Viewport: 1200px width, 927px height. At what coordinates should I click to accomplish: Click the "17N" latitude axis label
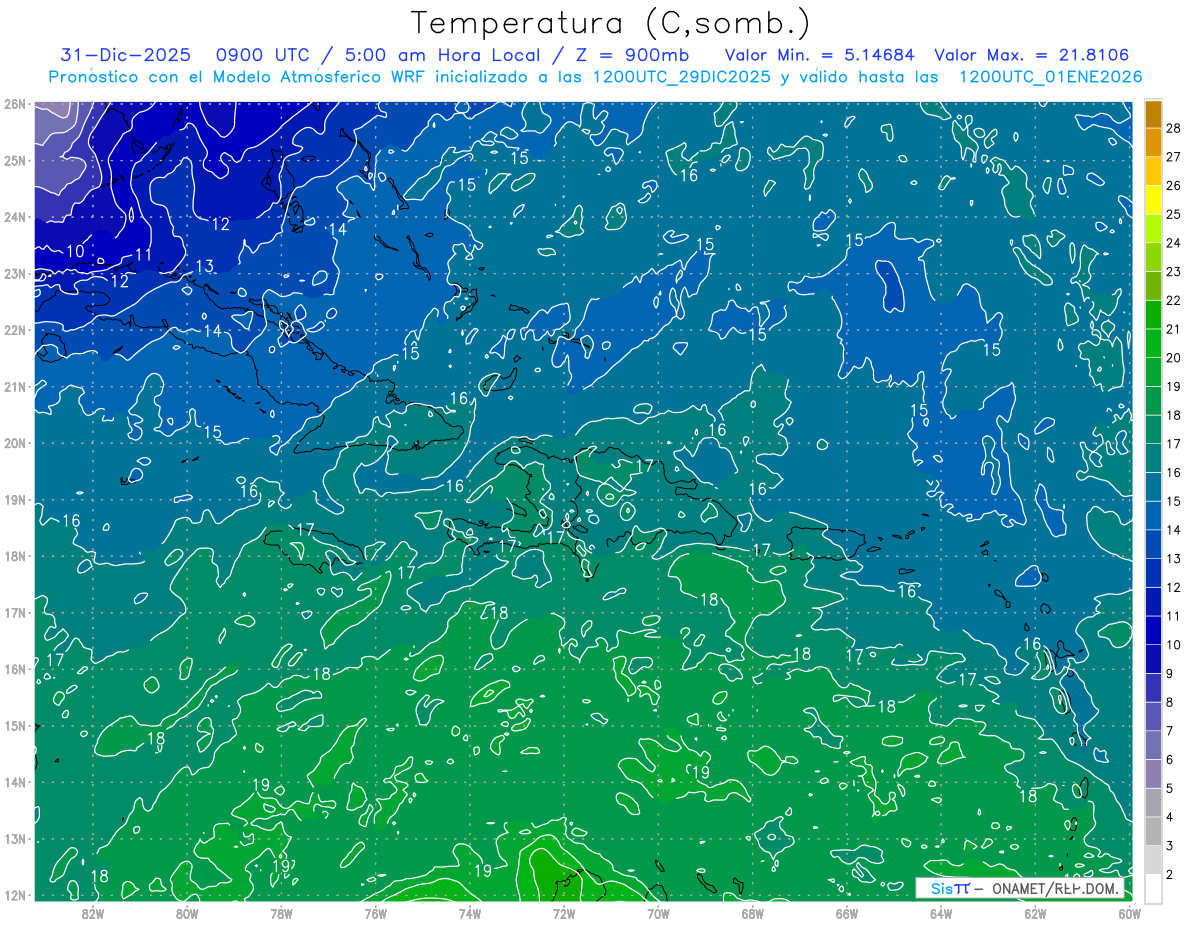coord(14,612)
